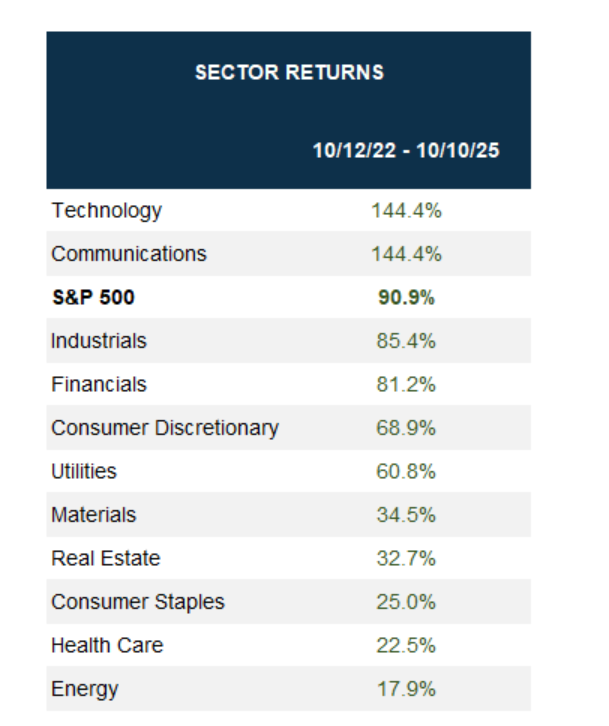
Task: Click the 10/12/22 - 10/10/25 date column header
Action: coord(406,151)
